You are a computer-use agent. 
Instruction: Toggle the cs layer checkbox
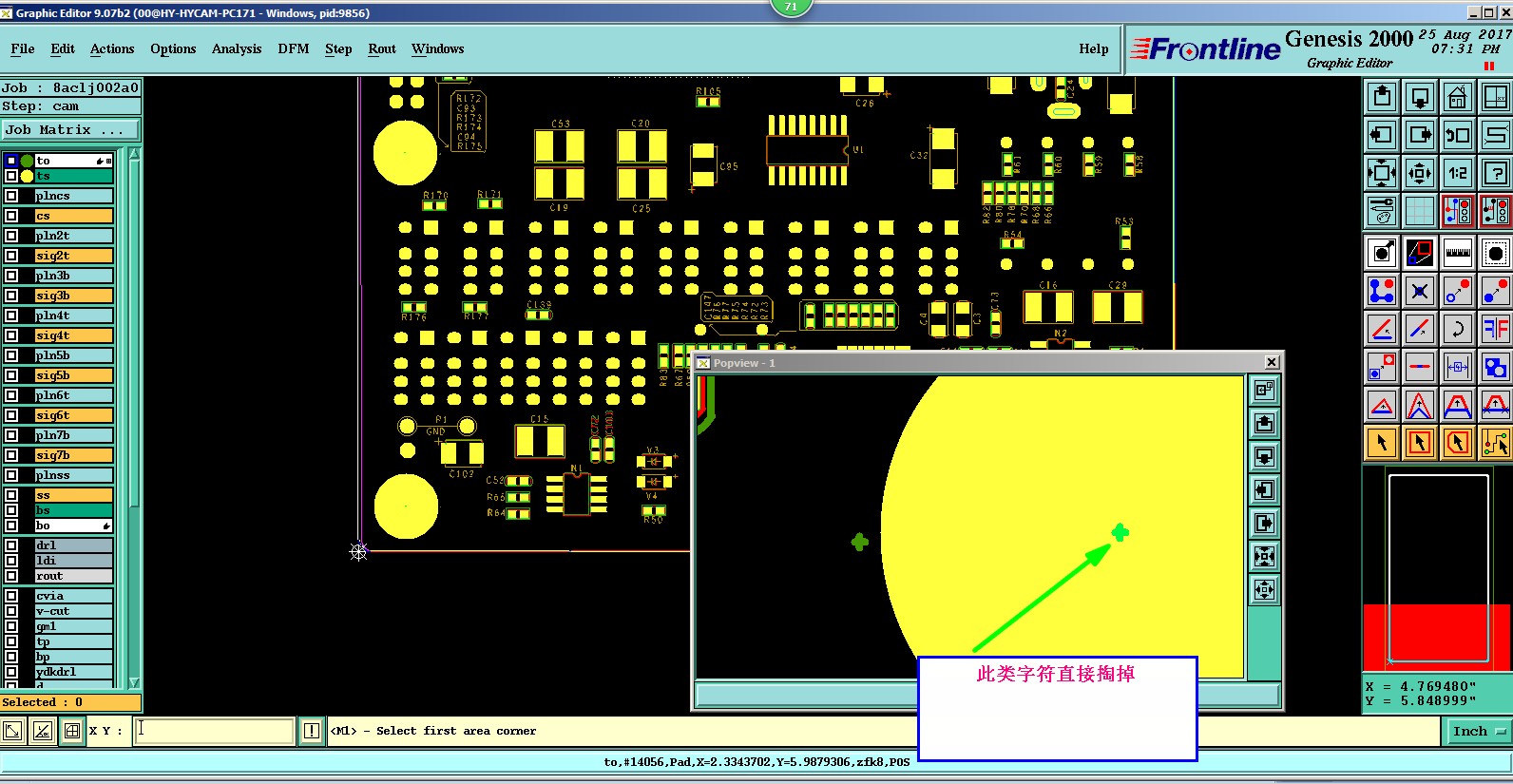point(11,216)
